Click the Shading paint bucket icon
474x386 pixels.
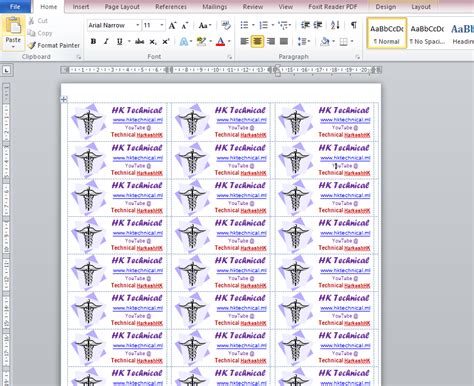pyautogui.click(x=325, y=42)
